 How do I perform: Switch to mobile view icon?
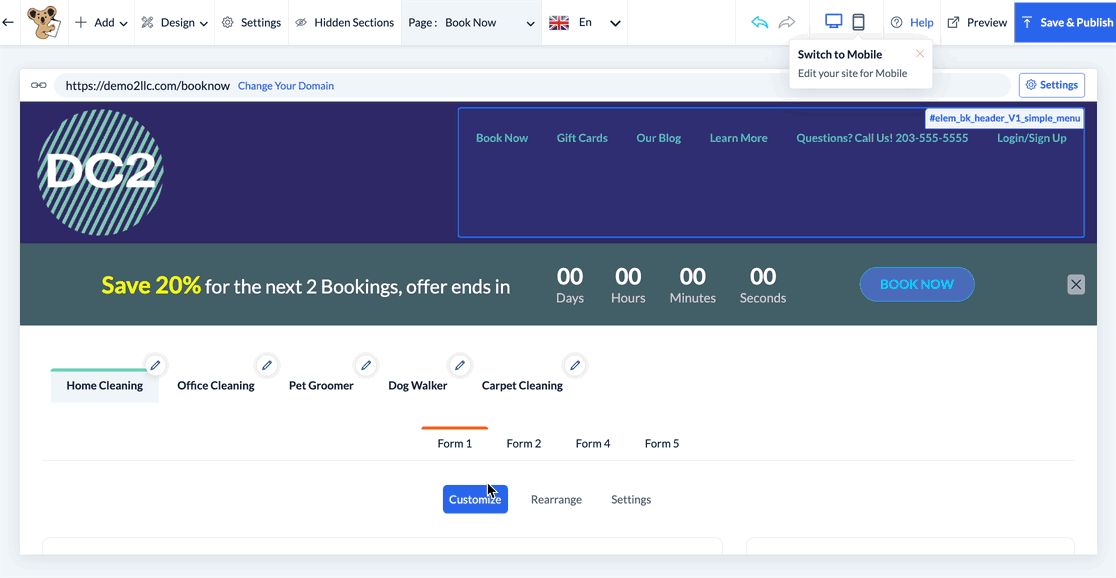[858, 22]
